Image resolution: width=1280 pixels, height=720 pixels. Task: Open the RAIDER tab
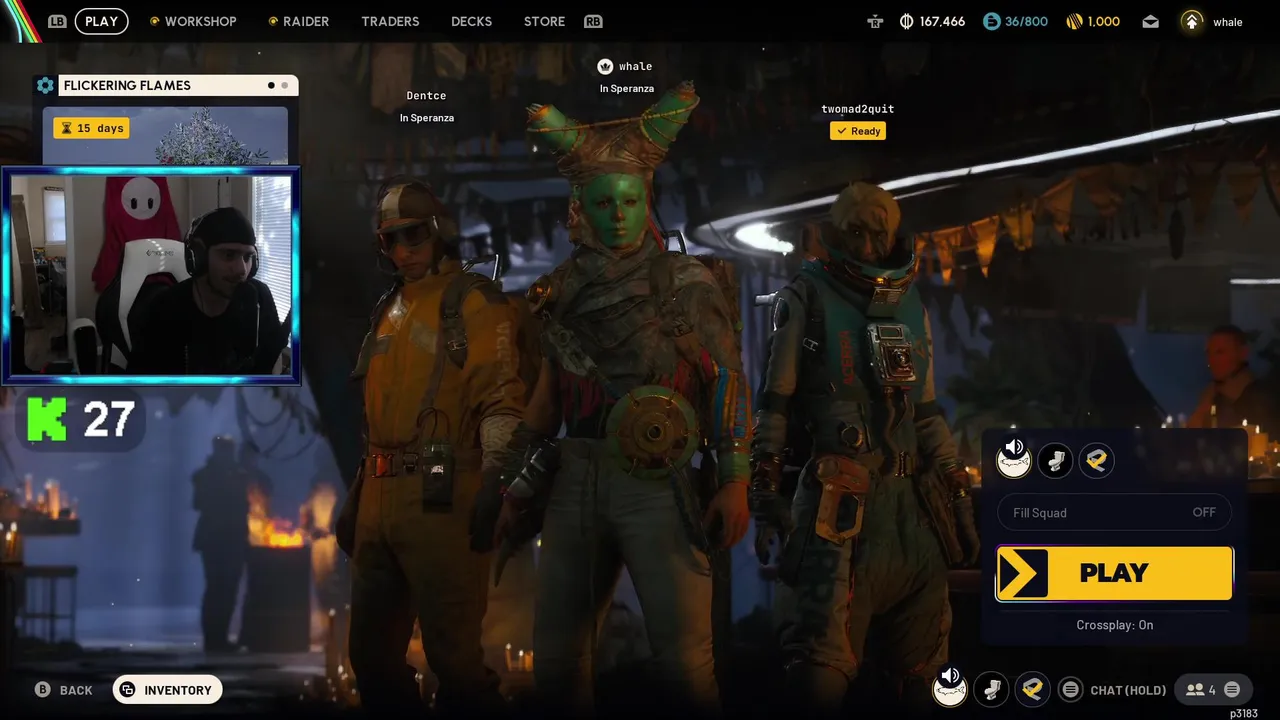[x=305, y=21]
